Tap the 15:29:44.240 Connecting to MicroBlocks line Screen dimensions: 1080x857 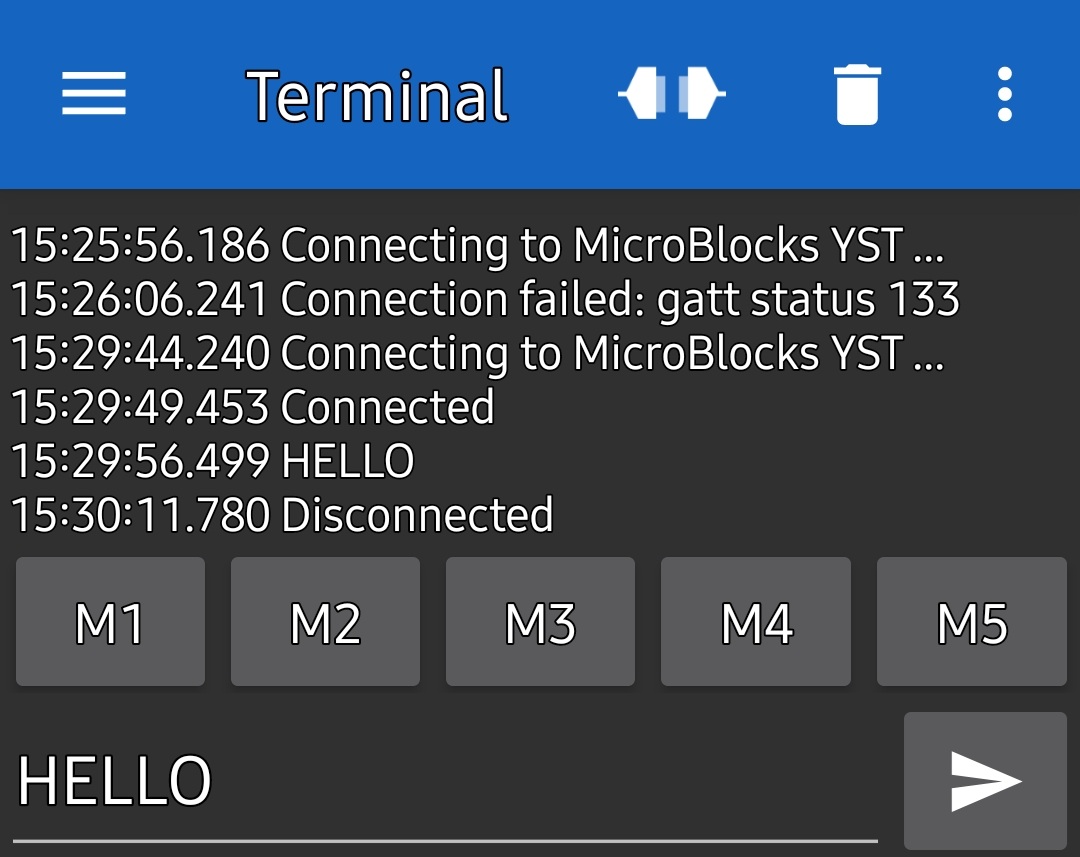tap(477, 353)
